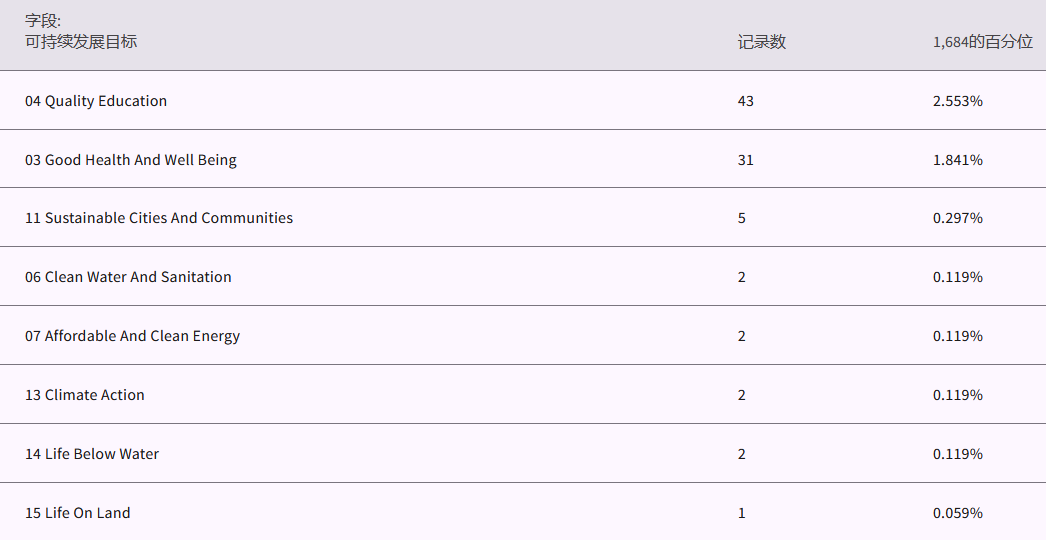Click the "1,684的百分位" column header

point(982,42)
